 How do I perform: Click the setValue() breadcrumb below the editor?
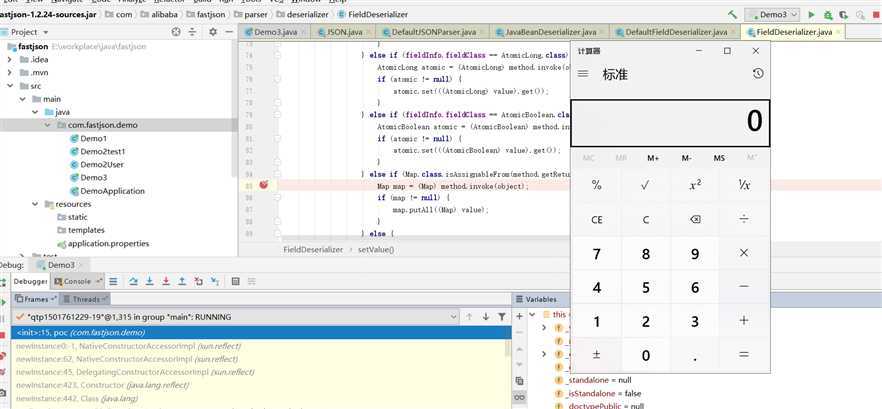376,249
